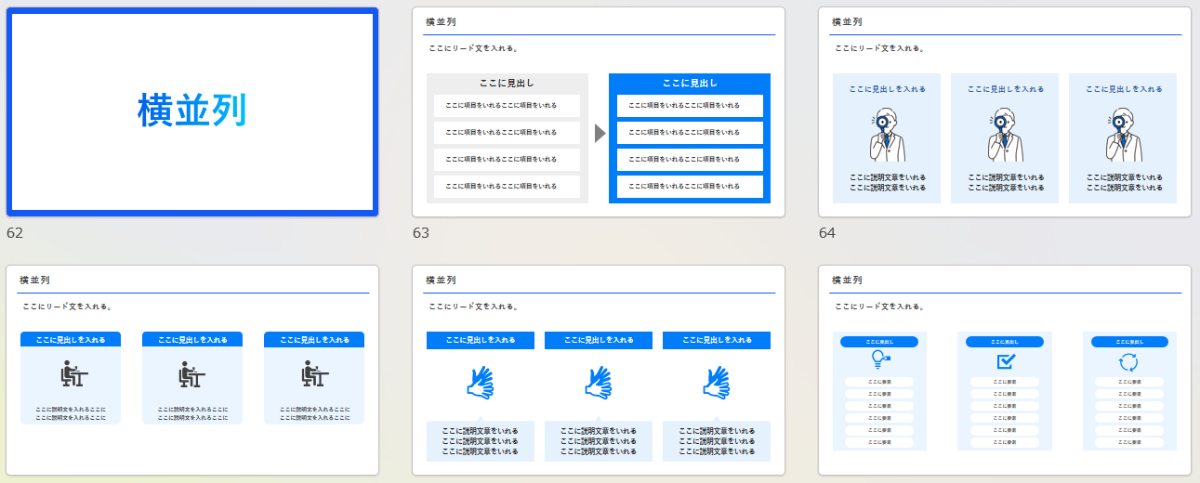Viewport: 1200px width, 483px height.
Task: Click the slide number label 63
Action: (421, 233)
